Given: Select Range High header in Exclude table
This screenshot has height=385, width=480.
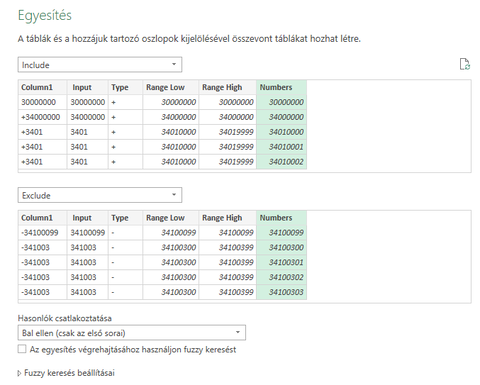Looking at the screenshot, I should [x=228, y=218].
